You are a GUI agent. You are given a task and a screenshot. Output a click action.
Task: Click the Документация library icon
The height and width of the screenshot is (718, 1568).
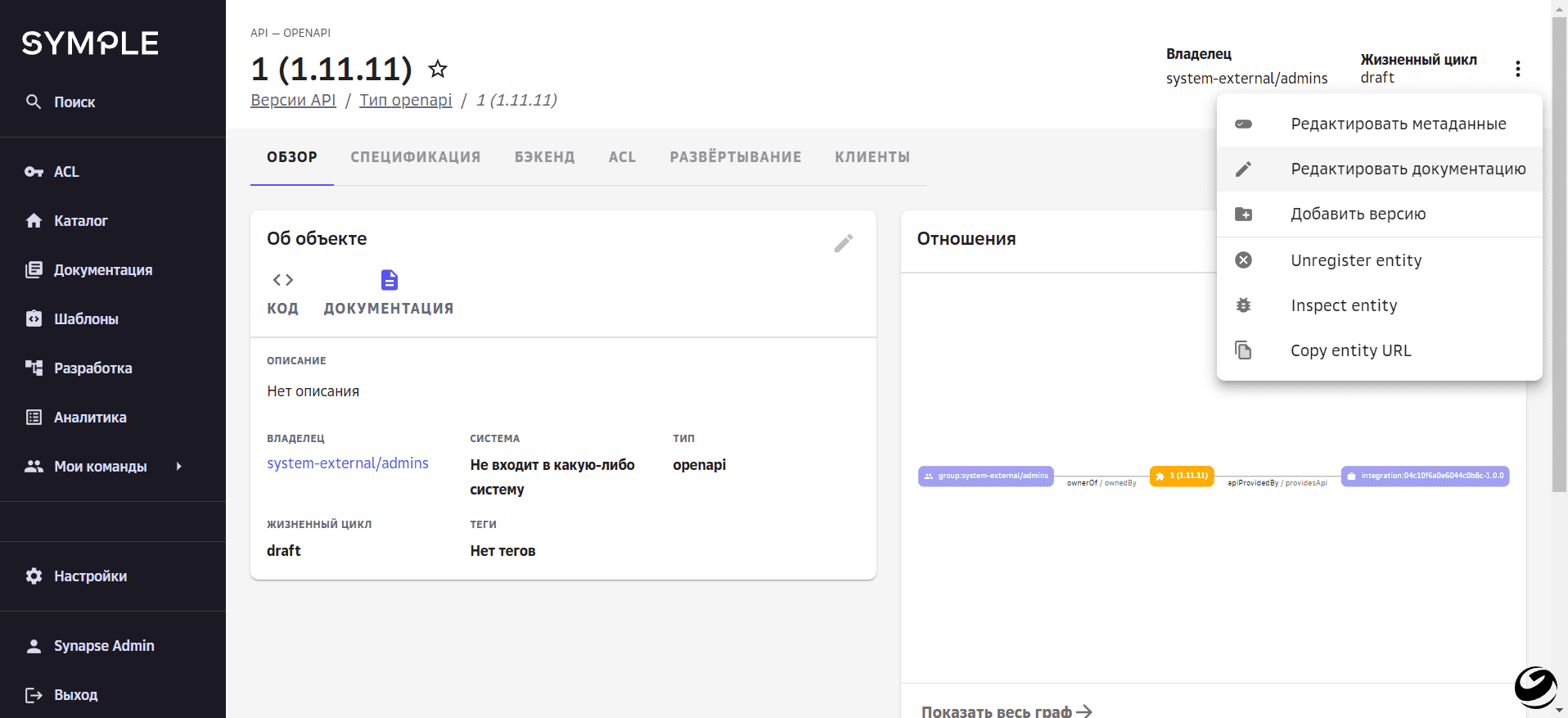pyautogui.click(x=34, y=270)
